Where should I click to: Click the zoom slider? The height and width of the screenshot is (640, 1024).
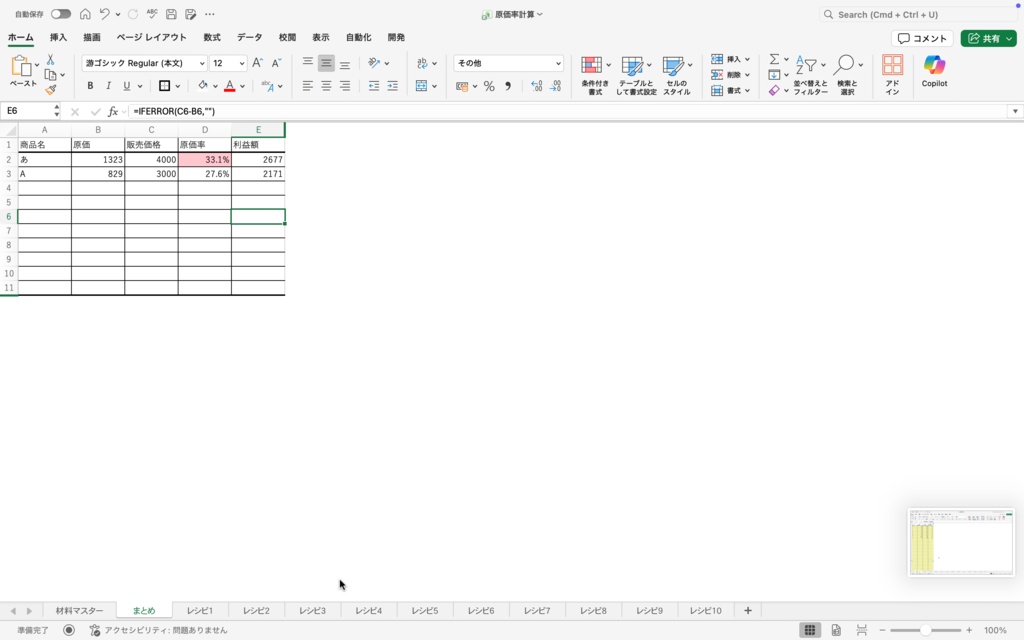pos(925,630)
